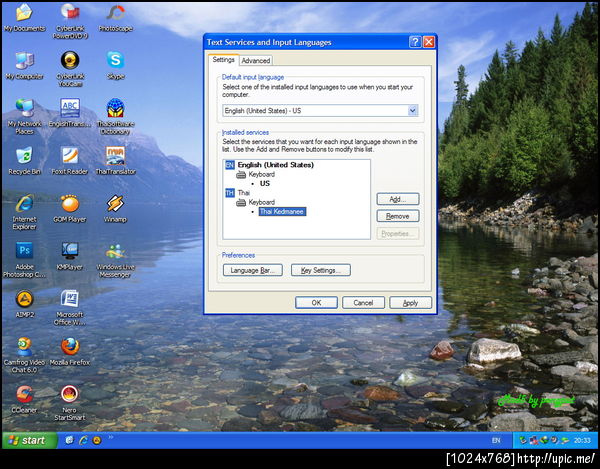
Task: Open the Start menu
Action: point(30,440)
